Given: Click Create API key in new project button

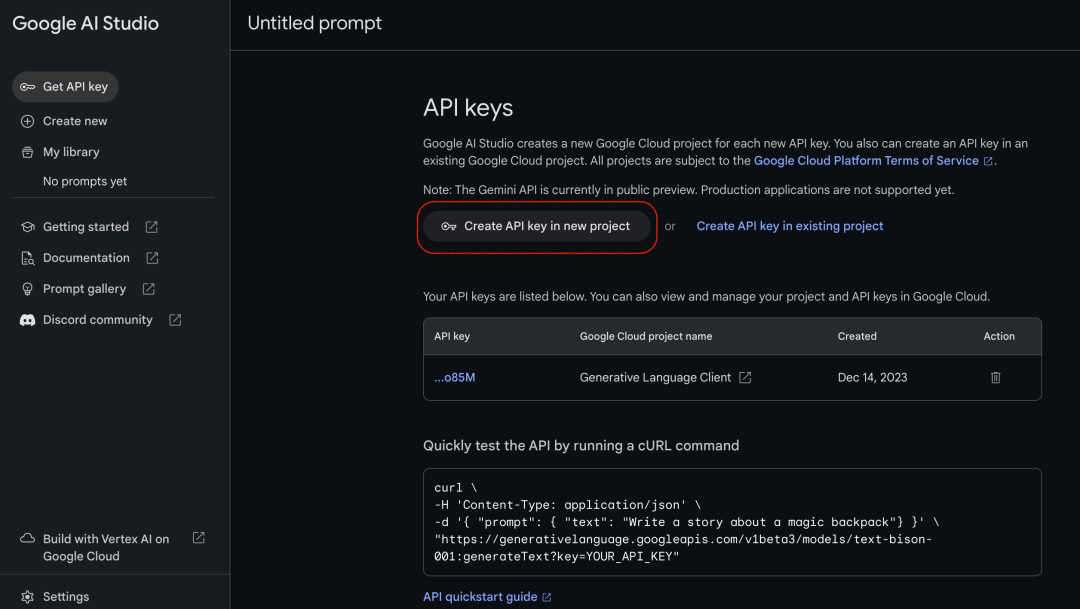Looking at the screenshot, I should [x=537, y=226].
